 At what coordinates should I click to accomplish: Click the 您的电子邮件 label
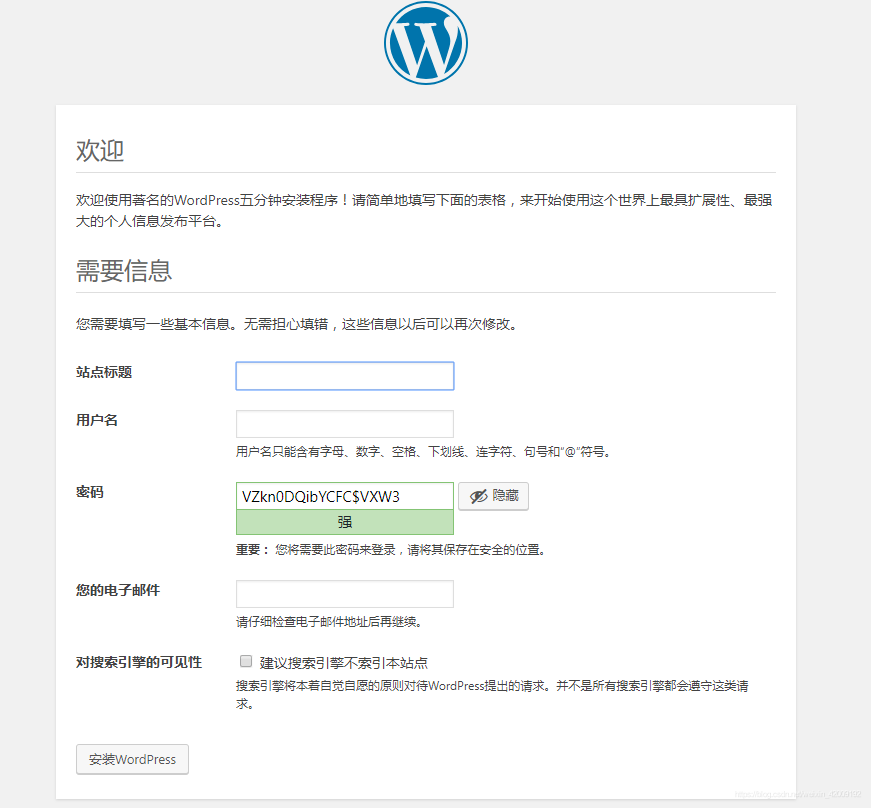118,590
